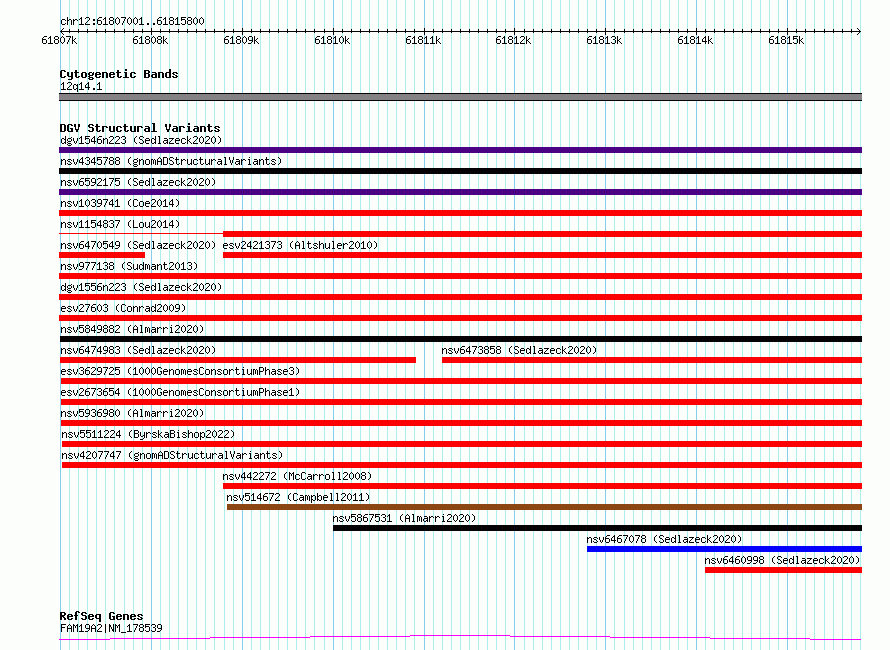This screenshot has width=890, height=650.
Task: Open the nsv4345788 gnomADStructuralVariants label
Action: click(x=171, y=161)
